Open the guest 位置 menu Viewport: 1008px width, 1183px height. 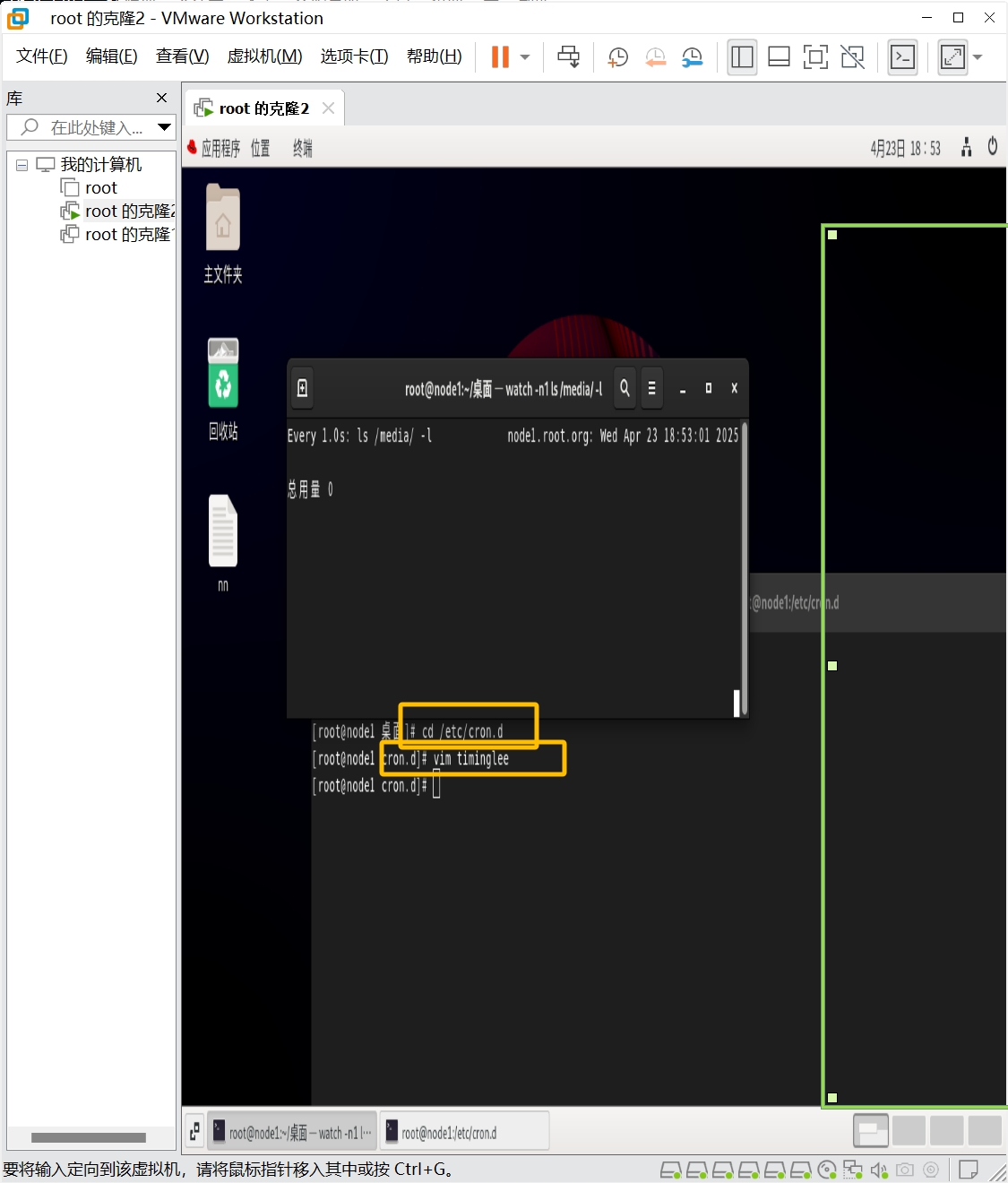[261, 149]
